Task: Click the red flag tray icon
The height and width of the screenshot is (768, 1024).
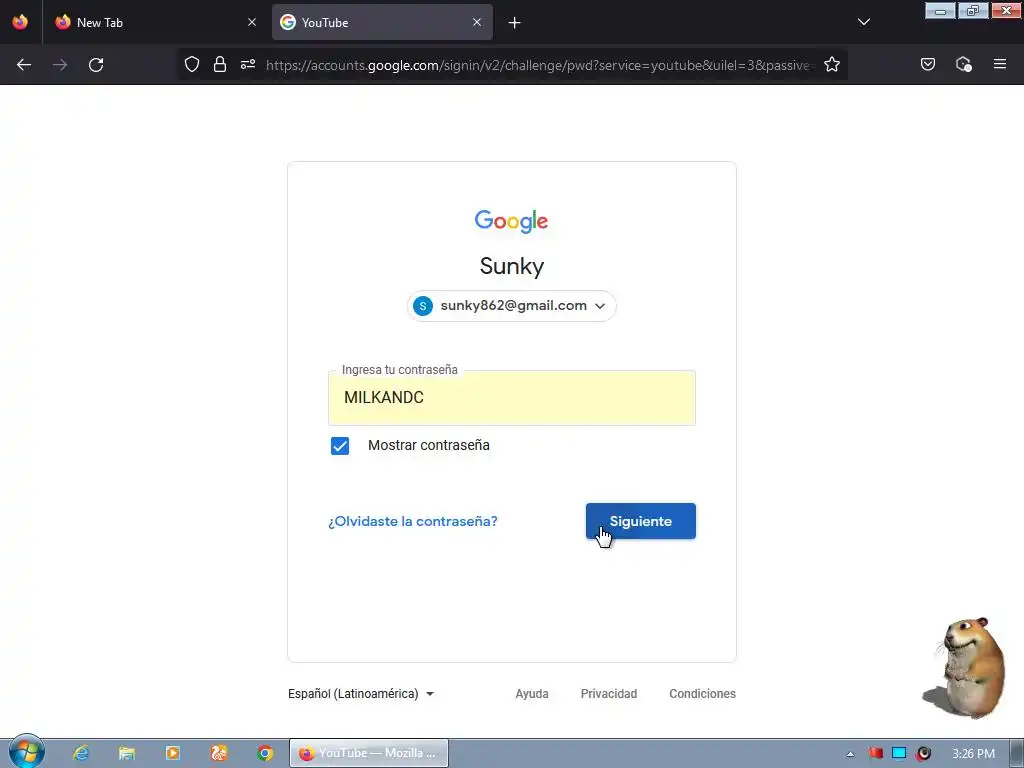Action: [x=875, y=754]
